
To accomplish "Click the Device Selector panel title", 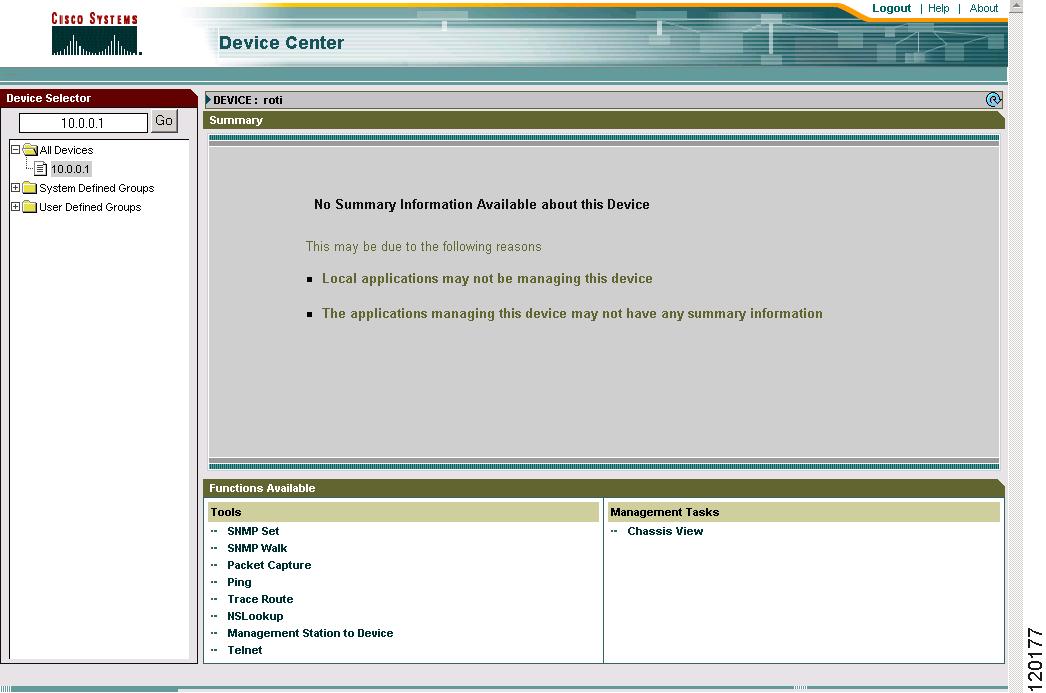I will 49,98.
